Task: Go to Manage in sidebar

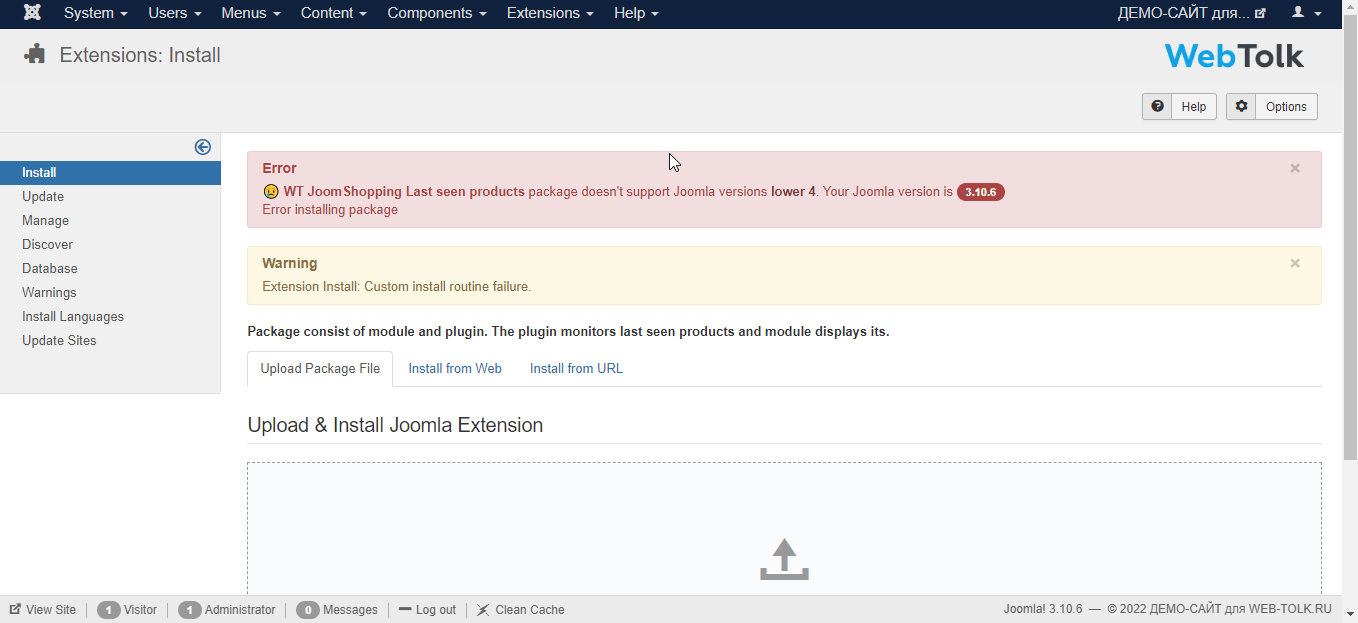Action: click(x=46, y=221)
